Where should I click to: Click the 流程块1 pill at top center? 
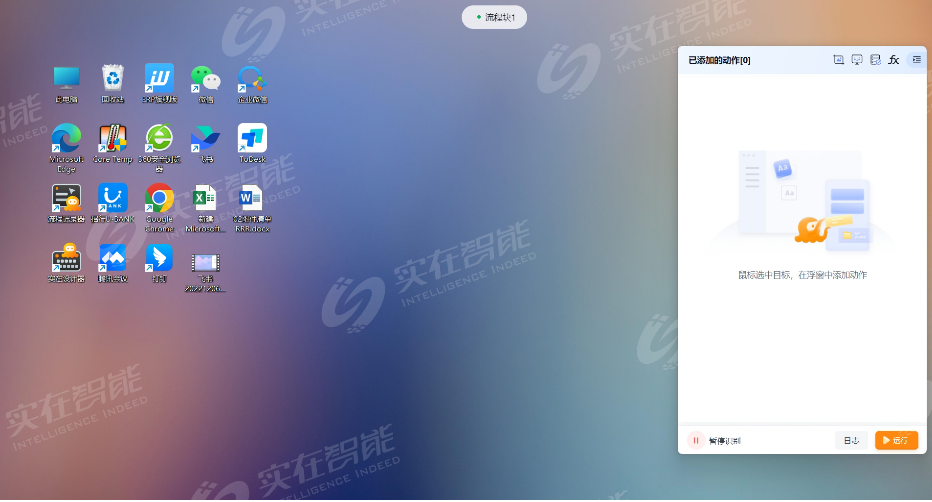(495, 17)
